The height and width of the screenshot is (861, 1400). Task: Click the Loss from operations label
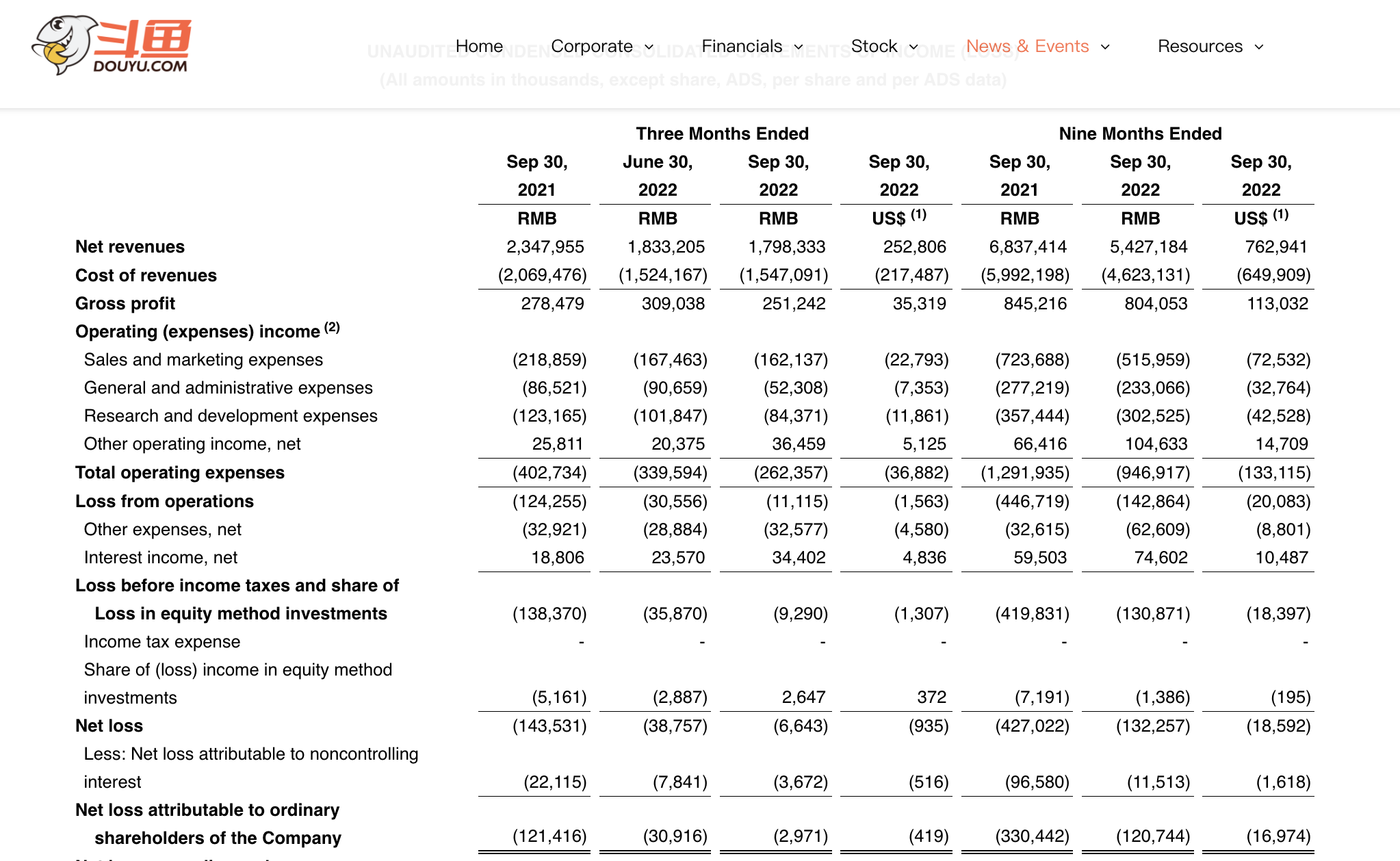[x=164, y=502]
